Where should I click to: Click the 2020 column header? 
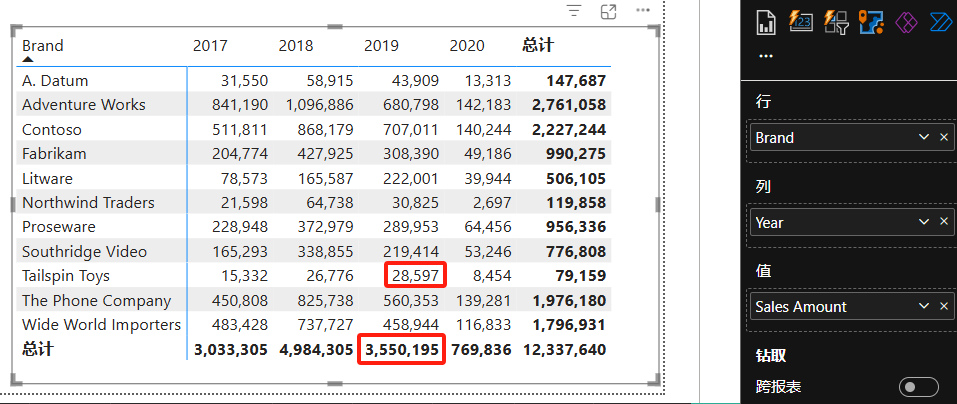pos(467,46)
